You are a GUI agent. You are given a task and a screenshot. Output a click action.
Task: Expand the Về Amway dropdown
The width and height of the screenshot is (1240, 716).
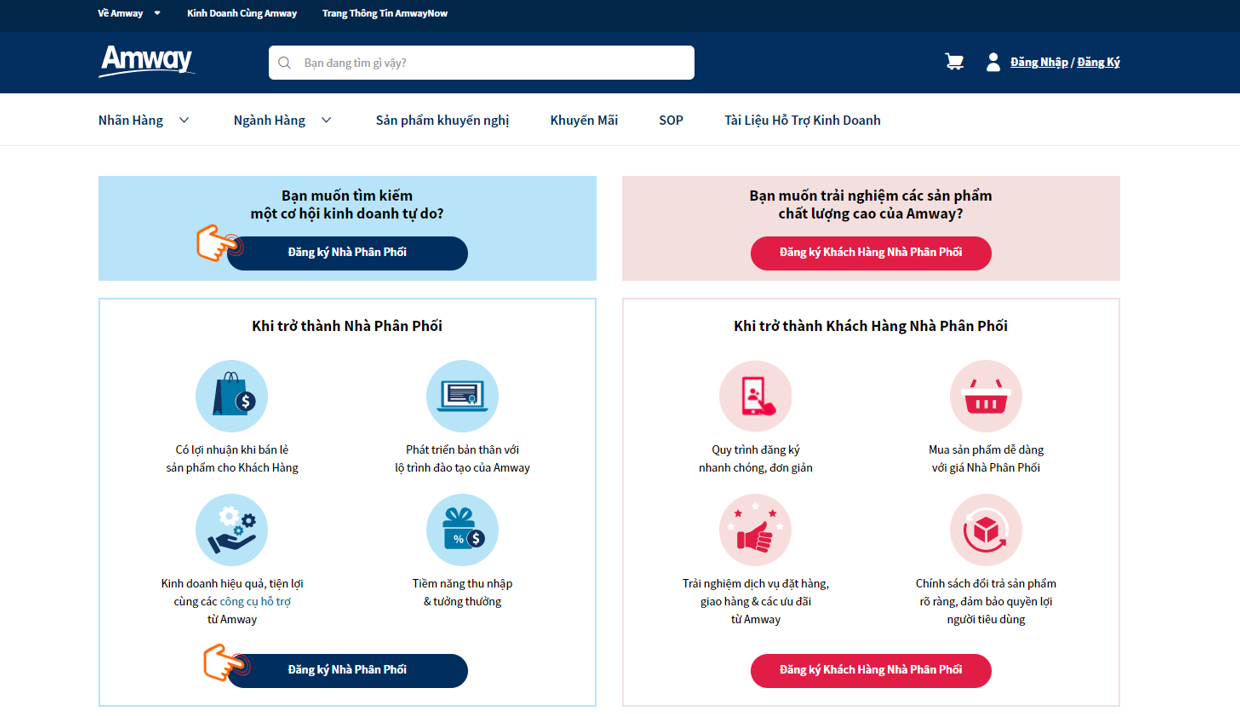click(130, 14)
